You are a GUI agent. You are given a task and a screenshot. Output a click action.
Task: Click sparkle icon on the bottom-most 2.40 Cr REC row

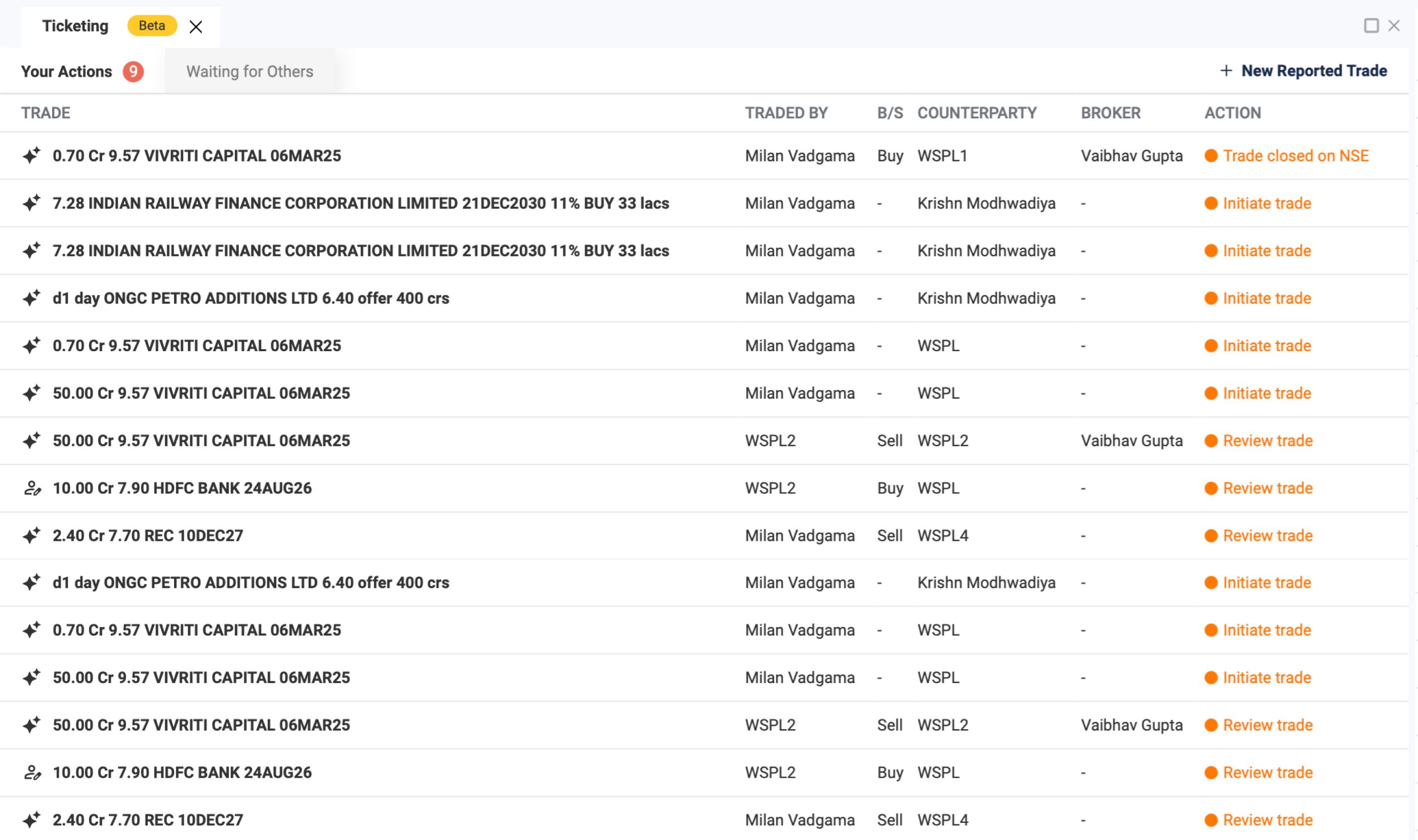pos(32,819)
